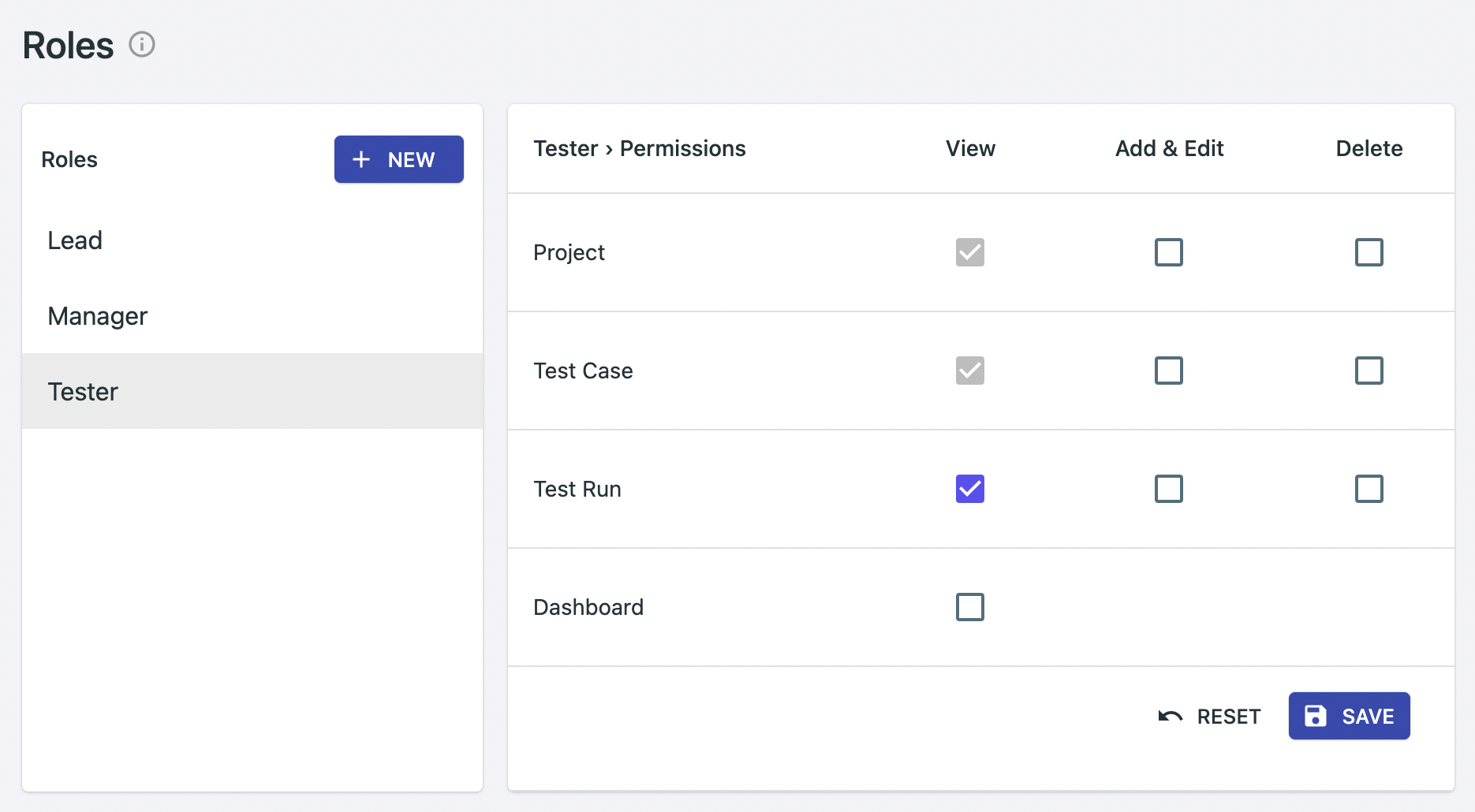The image size is (1475, 812).
Task: Click the undo arrow icon beside RESET
Action: click(x=1170, y=716)
